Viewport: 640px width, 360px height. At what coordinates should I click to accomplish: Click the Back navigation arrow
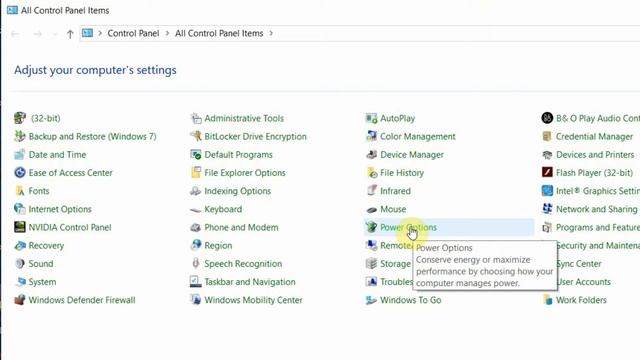coord(16,34)
